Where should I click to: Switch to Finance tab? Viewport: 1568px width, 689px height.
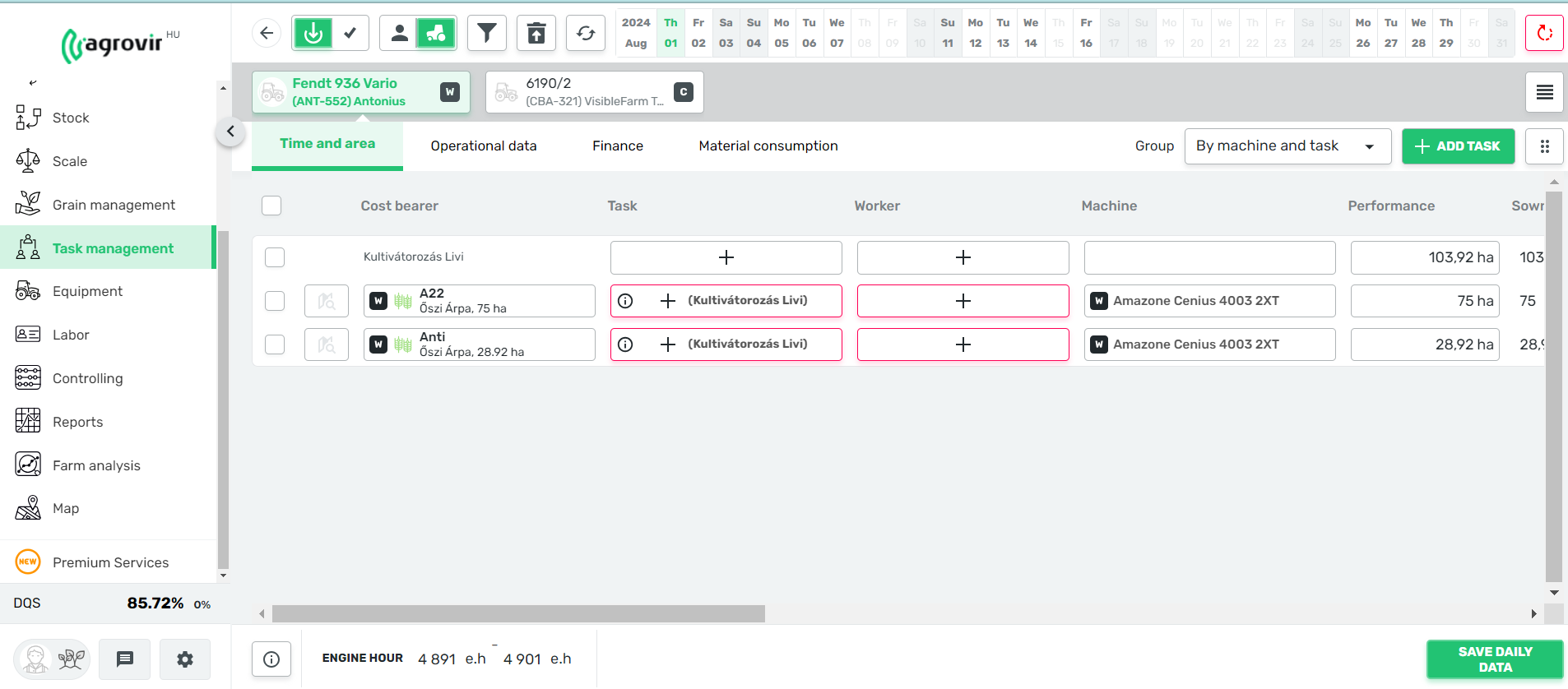(618, 146)
